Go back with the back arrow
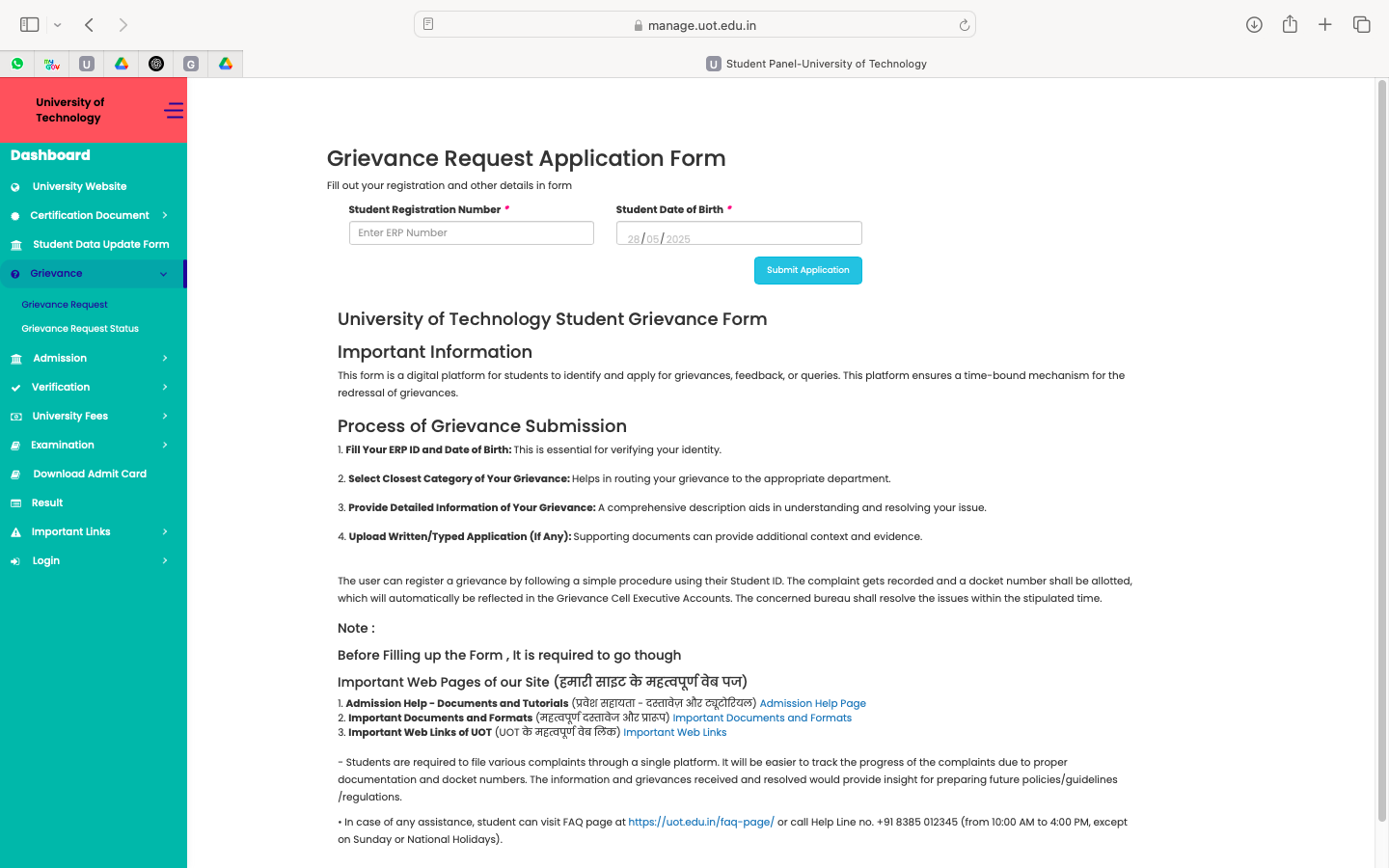The height and width of the screenshot is (868, 1389). coord(89,25)
